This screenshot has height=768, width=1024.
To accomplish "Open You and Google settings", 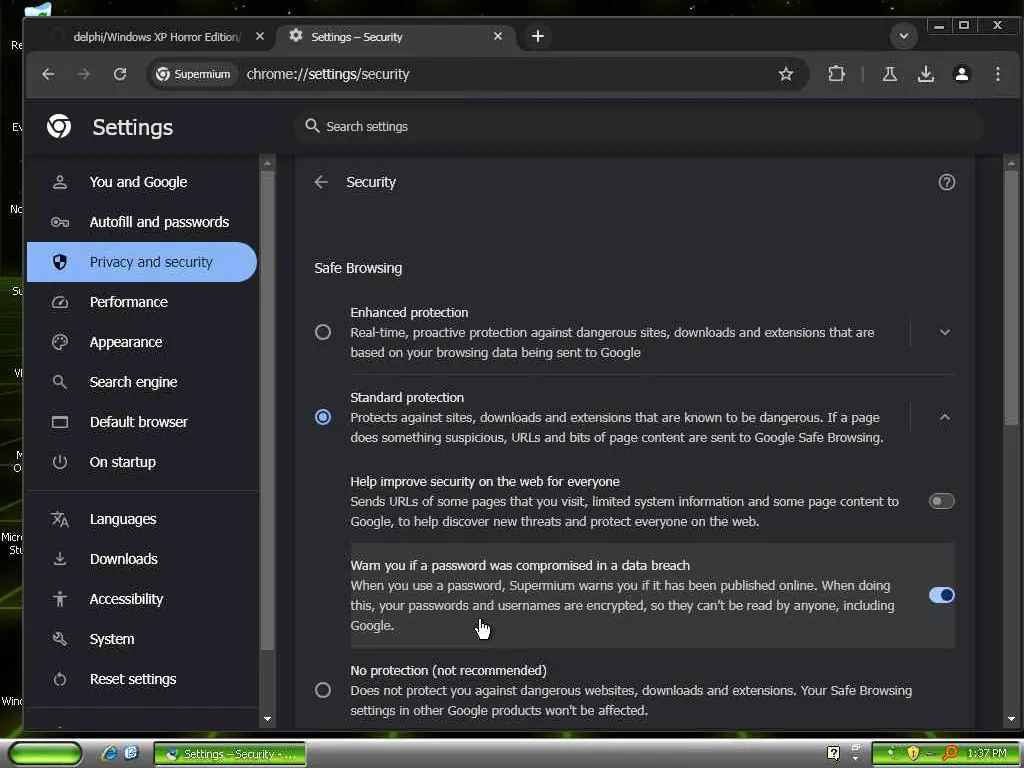I will coord(142,182).
